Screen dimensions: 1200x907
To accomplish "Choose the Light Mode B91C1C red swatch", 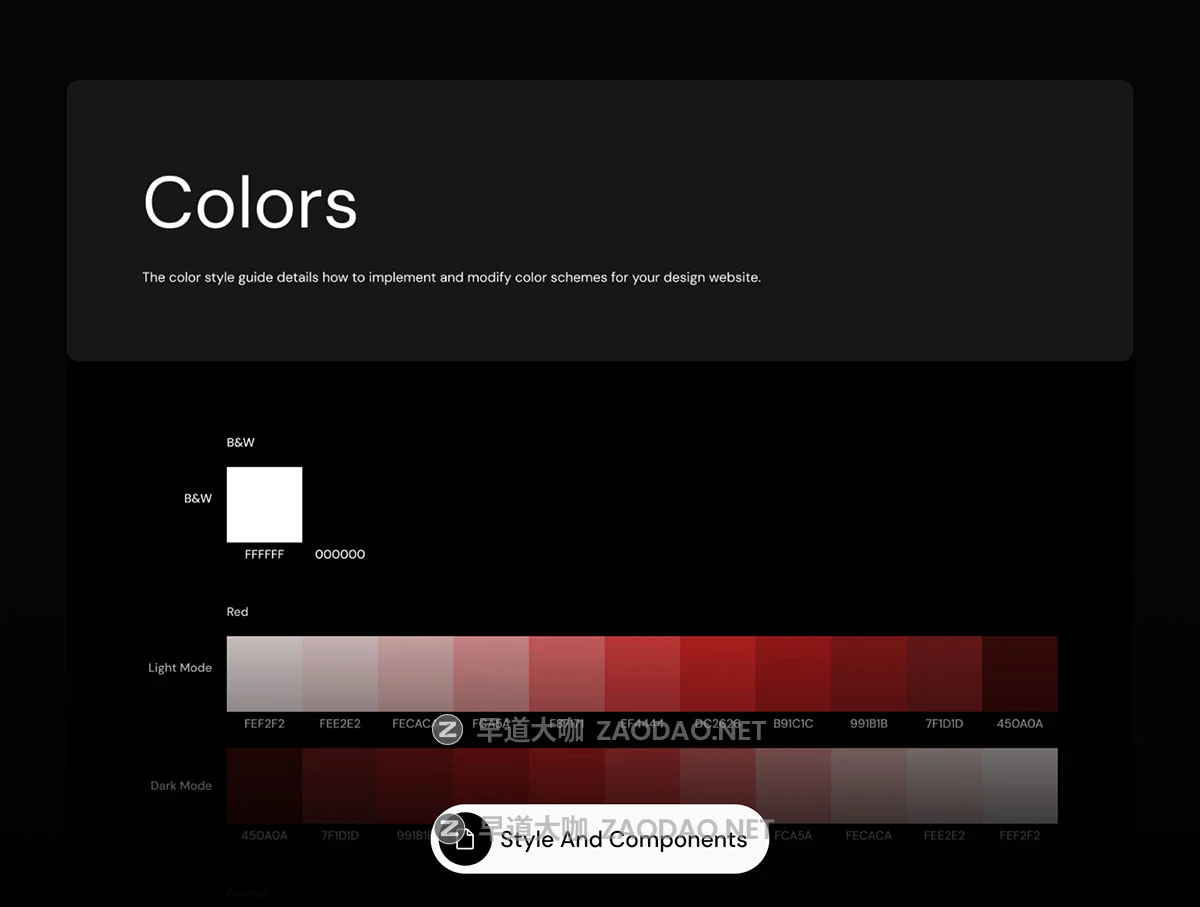I will [793, 673].
